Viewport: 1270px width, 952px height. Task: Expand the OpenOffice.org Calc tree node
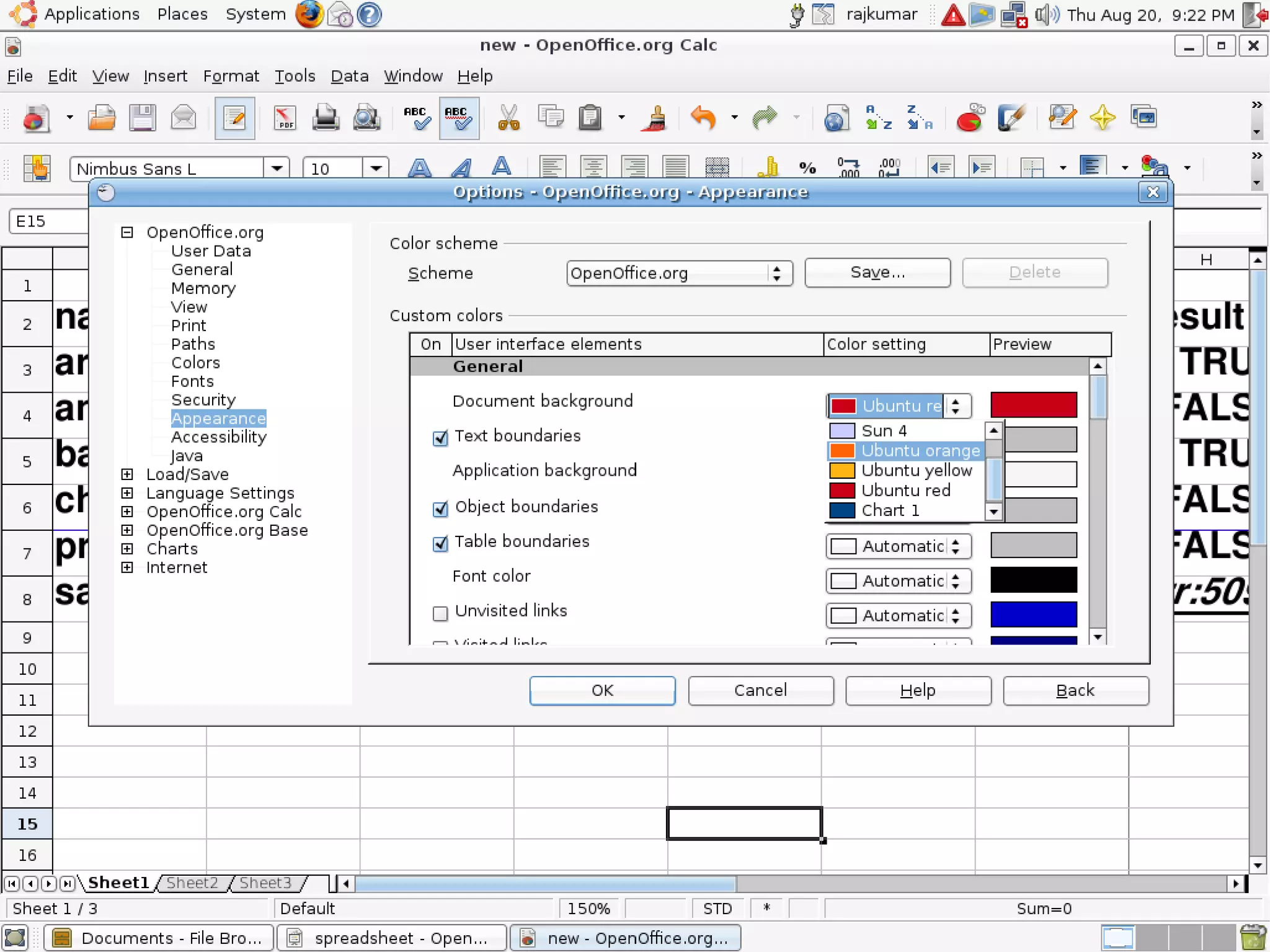pos(127,512)
